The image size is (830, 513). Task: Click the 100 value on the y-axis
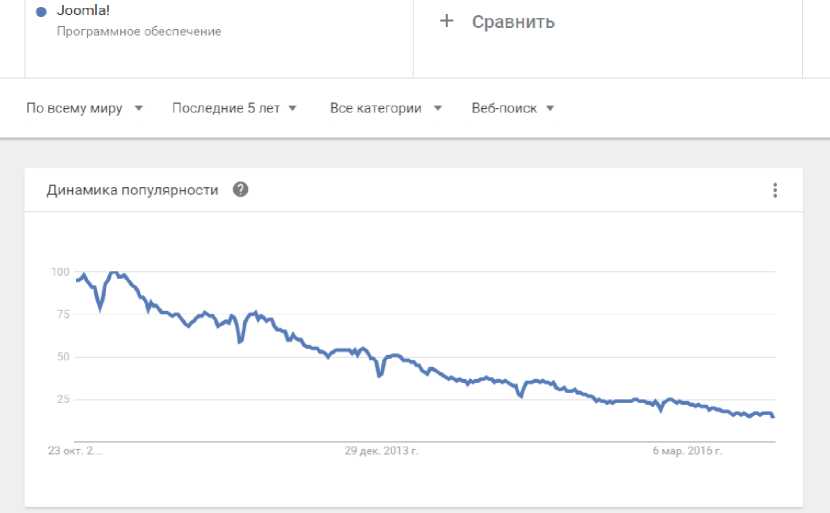tap(60, 272)
